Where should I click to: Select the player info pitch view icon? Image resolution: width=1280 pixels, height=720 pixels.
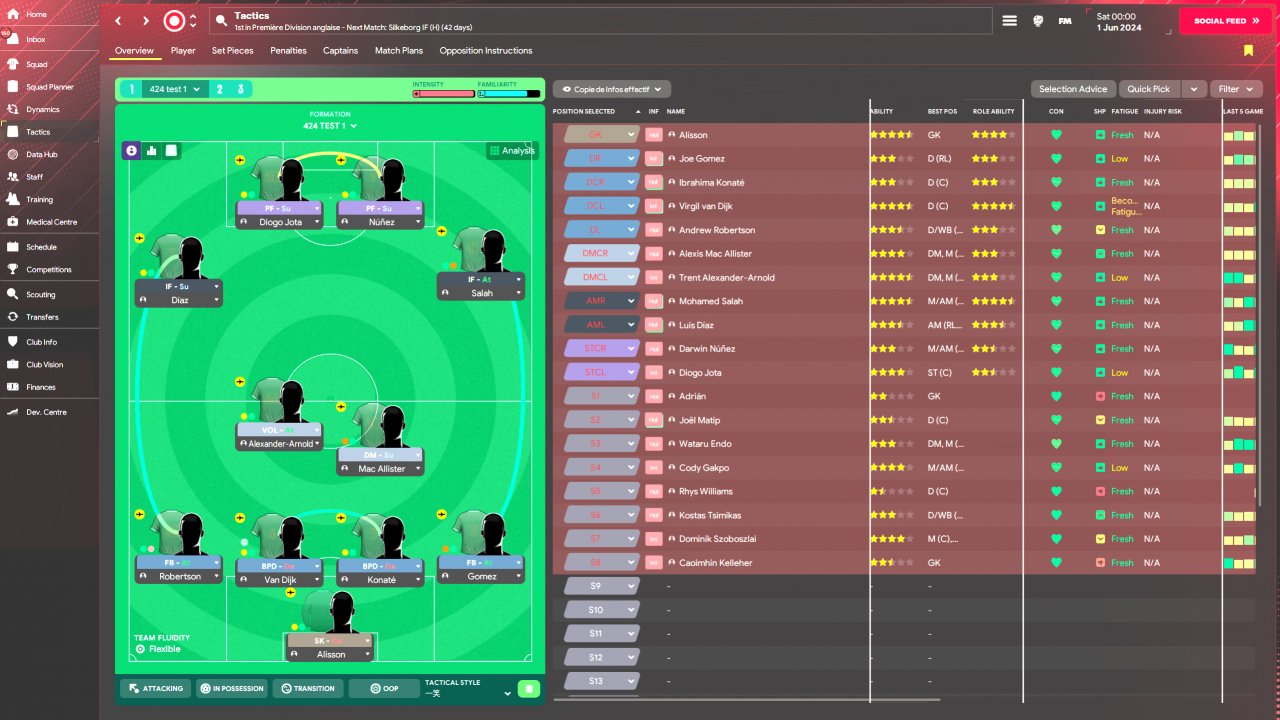click(131, 151)
